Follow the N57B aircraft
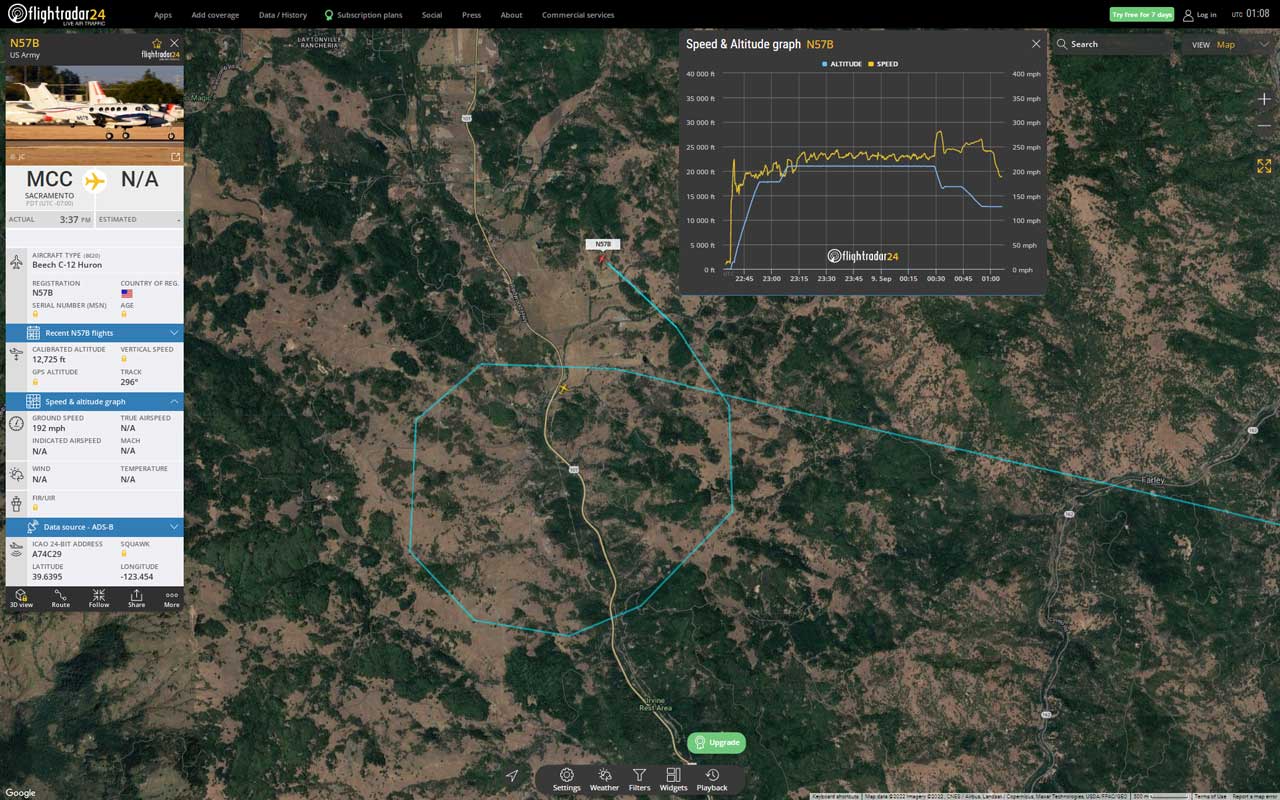The height and width of the screenshot is (800, 1280). coord(99,598)
